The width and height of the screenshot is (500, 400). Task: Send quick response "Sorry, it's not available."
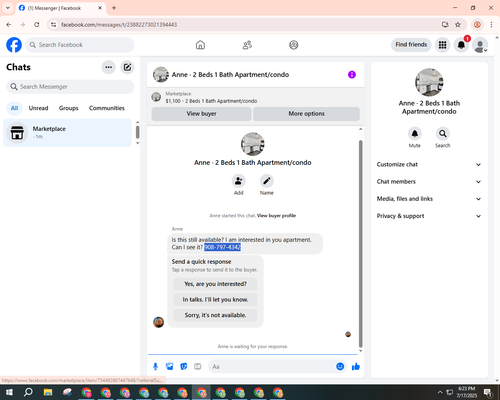(215, 315)
